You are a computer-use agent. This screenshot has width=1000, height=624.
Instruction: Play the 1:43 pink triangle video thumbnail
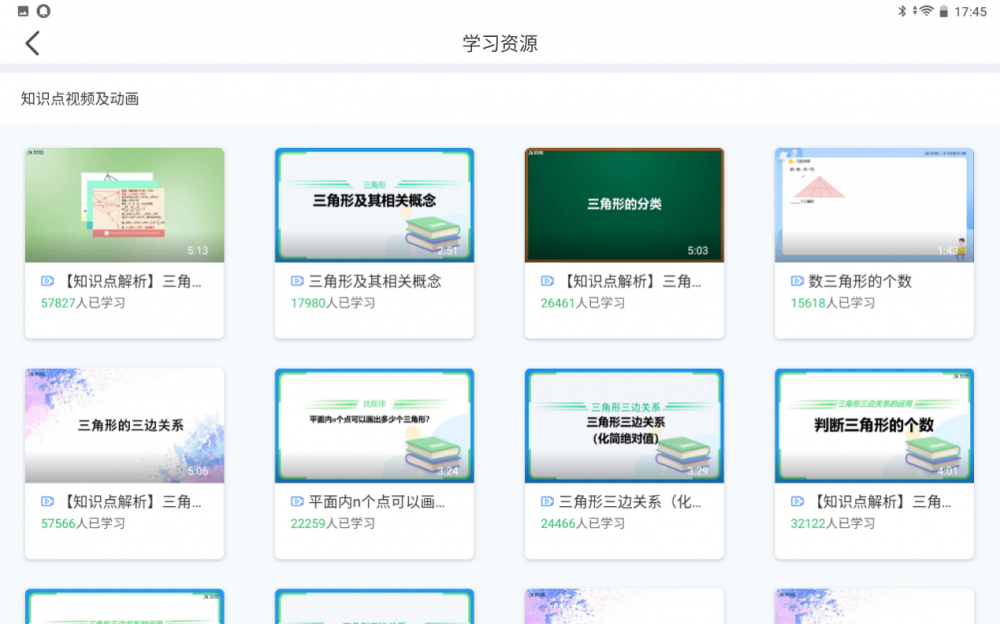pos(874,205)
